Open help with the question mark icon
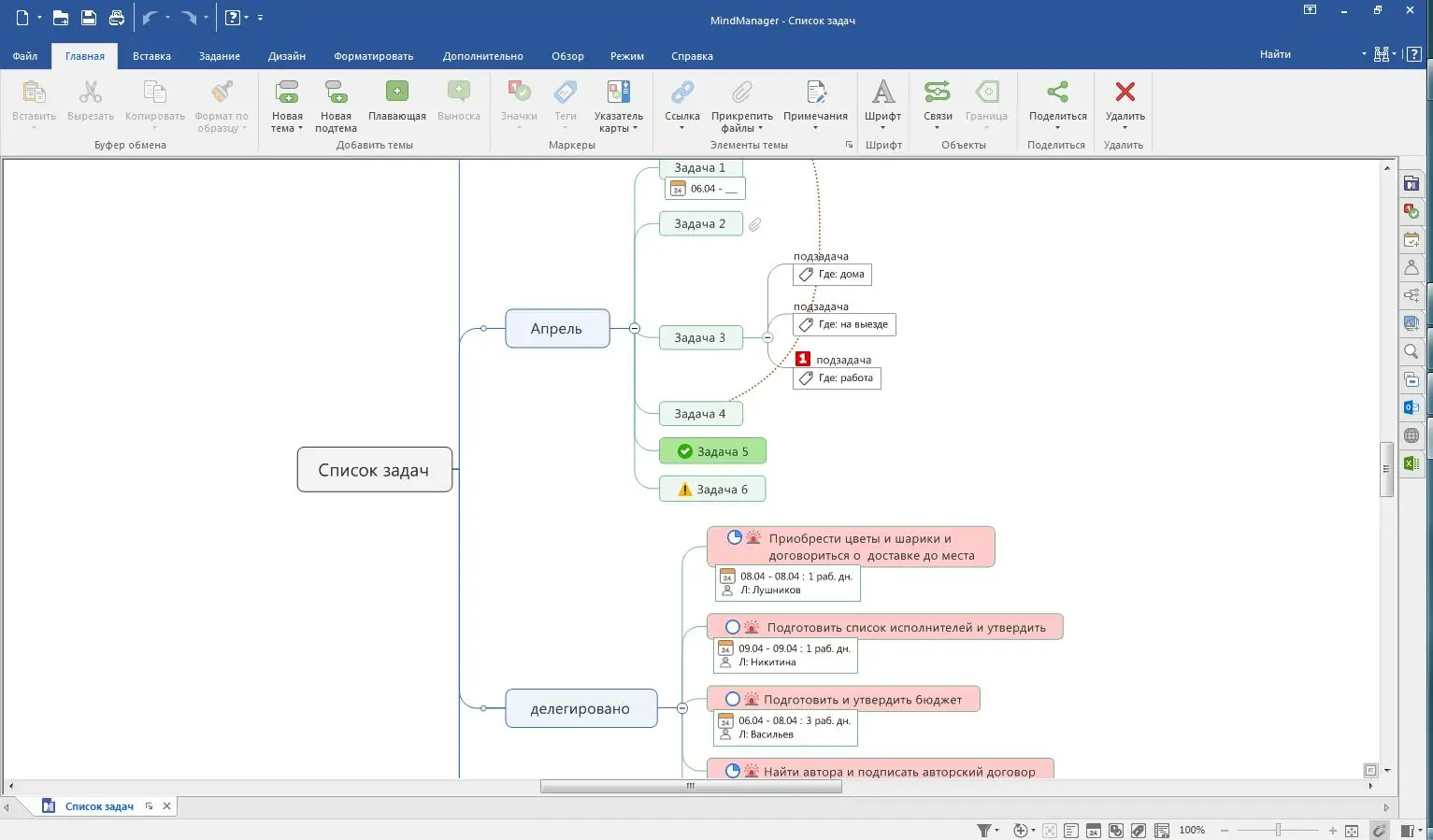Screen dimensions: 1433x840 (233, 18)
